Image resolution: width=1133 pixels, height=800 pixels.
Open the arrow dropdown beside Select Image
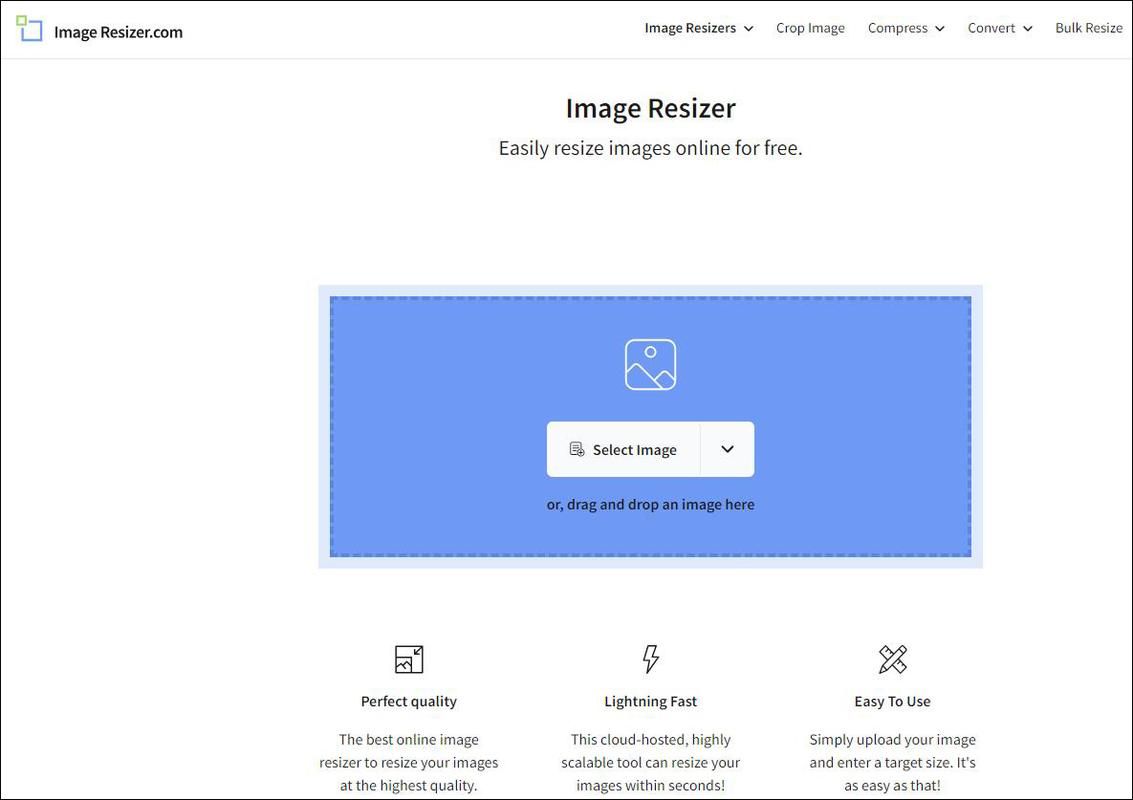(727, 449)
